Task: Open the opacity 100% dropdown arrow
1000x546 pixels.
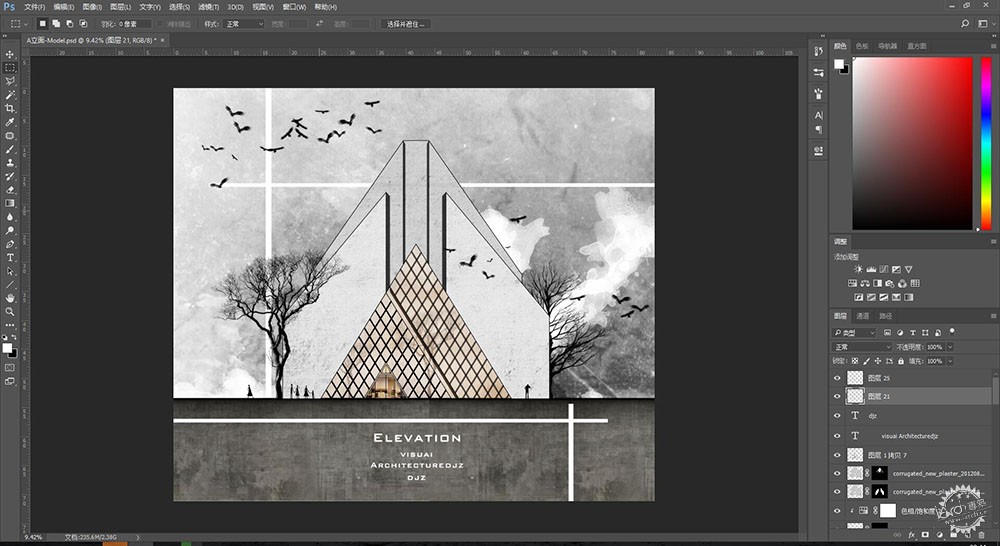Action: pos(950,347)
